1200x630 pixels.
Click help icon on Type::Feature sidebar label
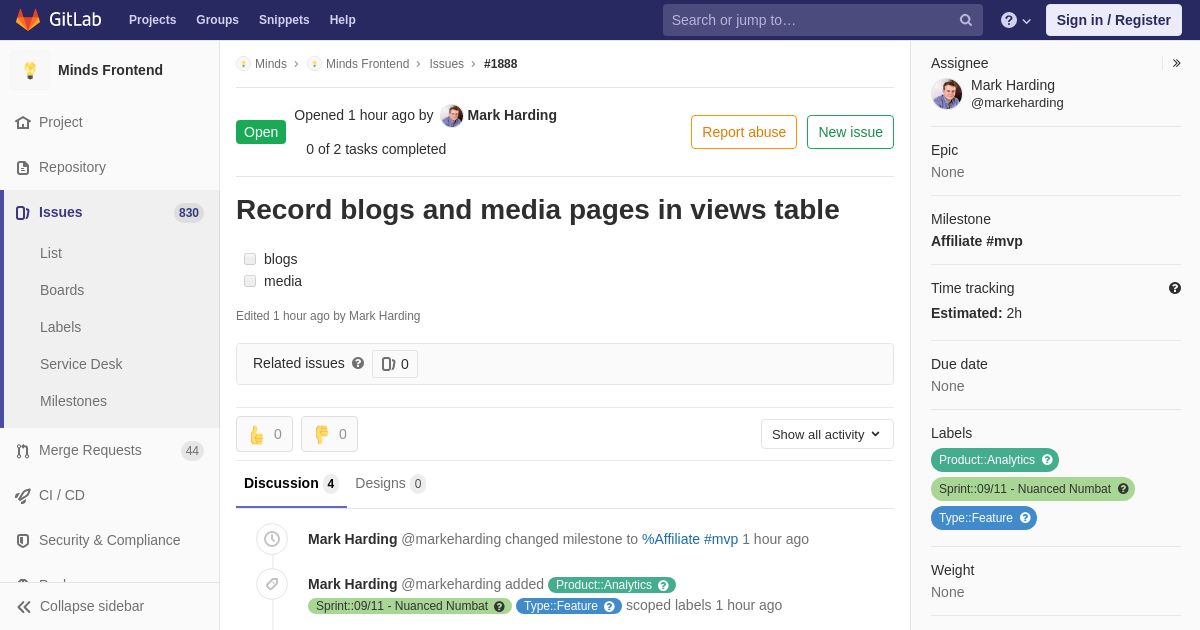coord(1025,518)
